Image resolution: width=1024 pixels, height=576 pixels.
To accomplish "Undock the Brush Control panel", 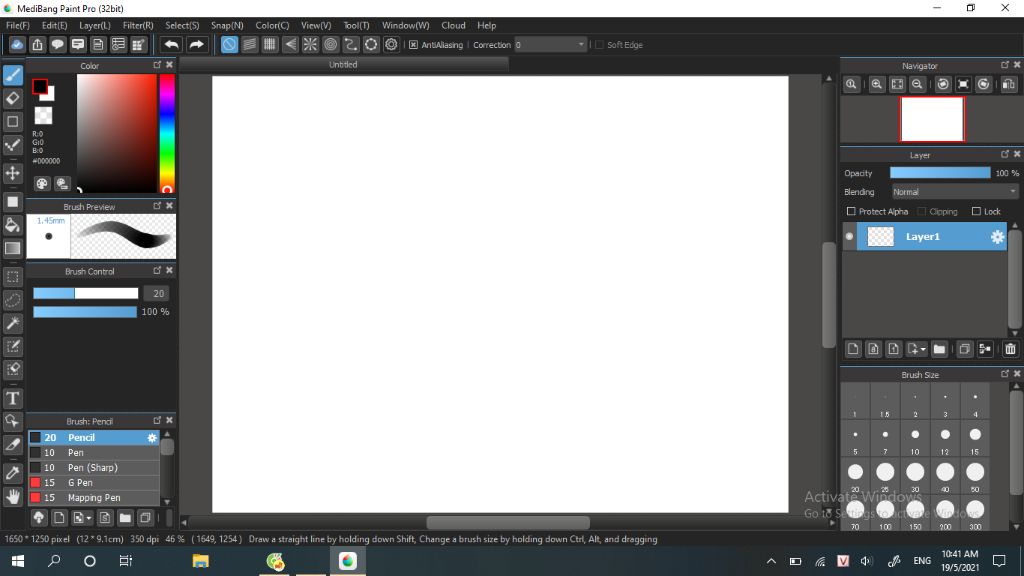I will pyautogui.click(x=157, y=270).
